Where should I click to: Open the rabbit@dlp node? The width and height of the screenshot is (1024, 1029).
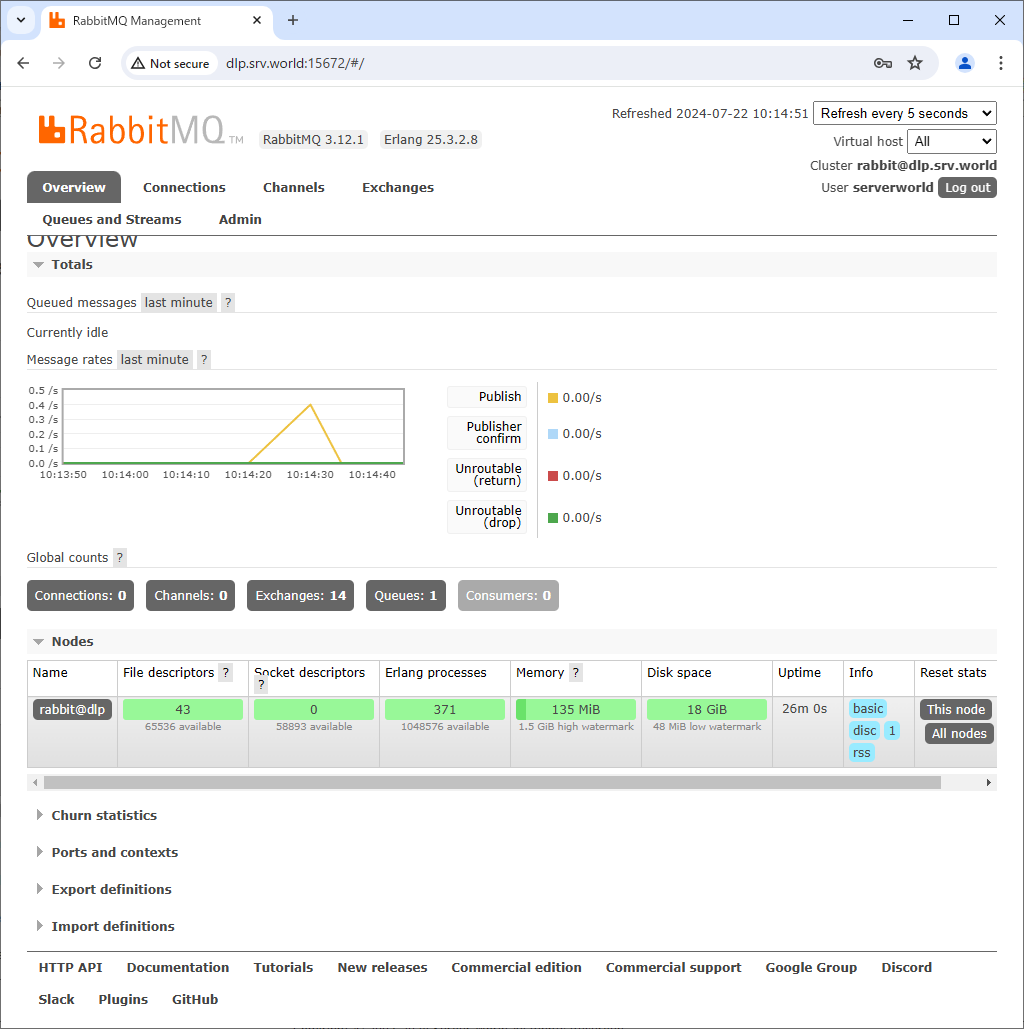(72, 709)
